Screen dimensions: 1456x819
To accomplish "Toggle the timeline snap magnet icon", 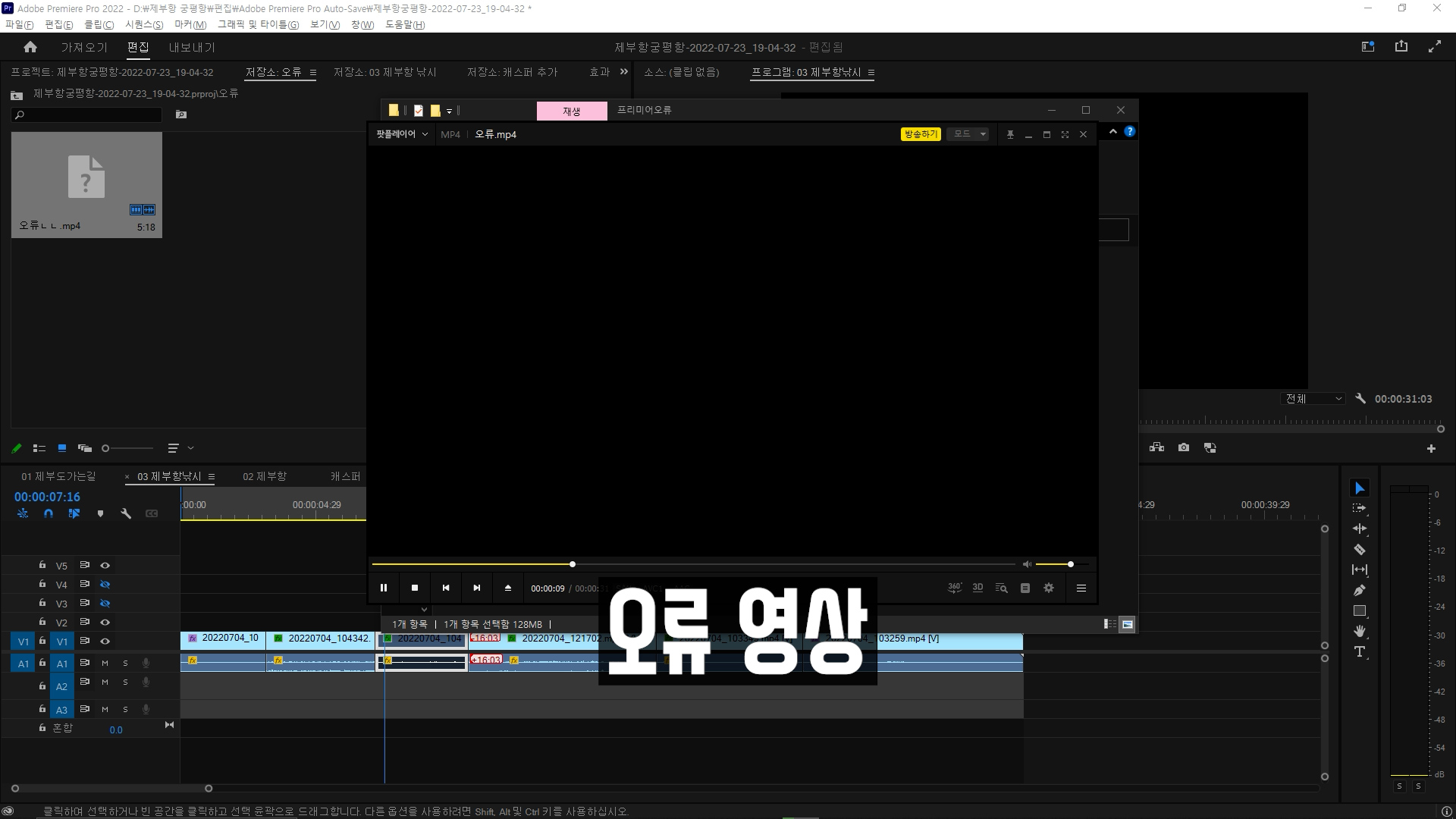I will pyautogui.click(x=49, y=513).
